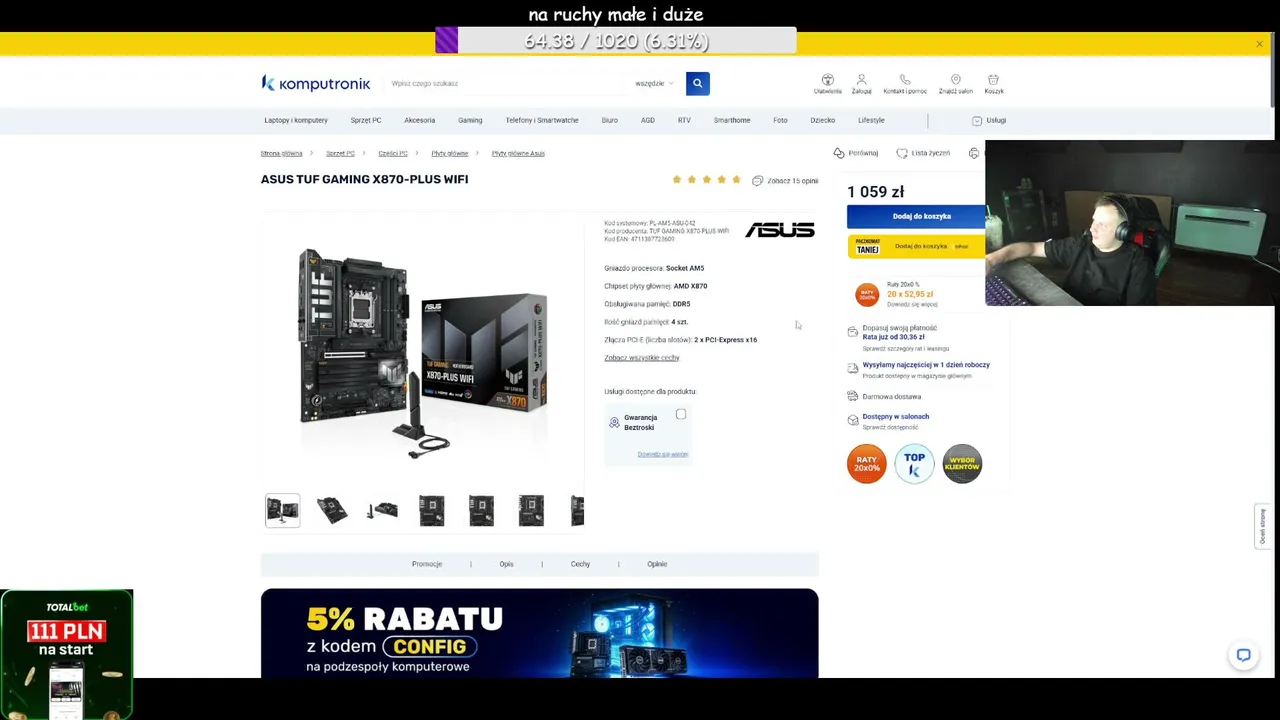Open the AGD menu
Screen dimensions: 1280x720
point(647,120)
